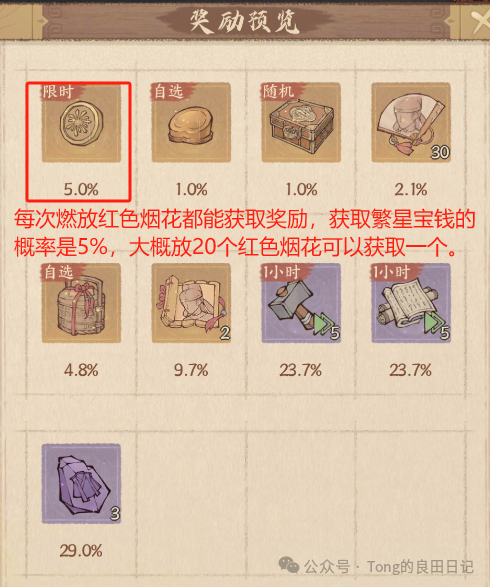Click the red annotation text about 繁星宝钱
The width and height of the screenshot is (490, 587).
244,233
